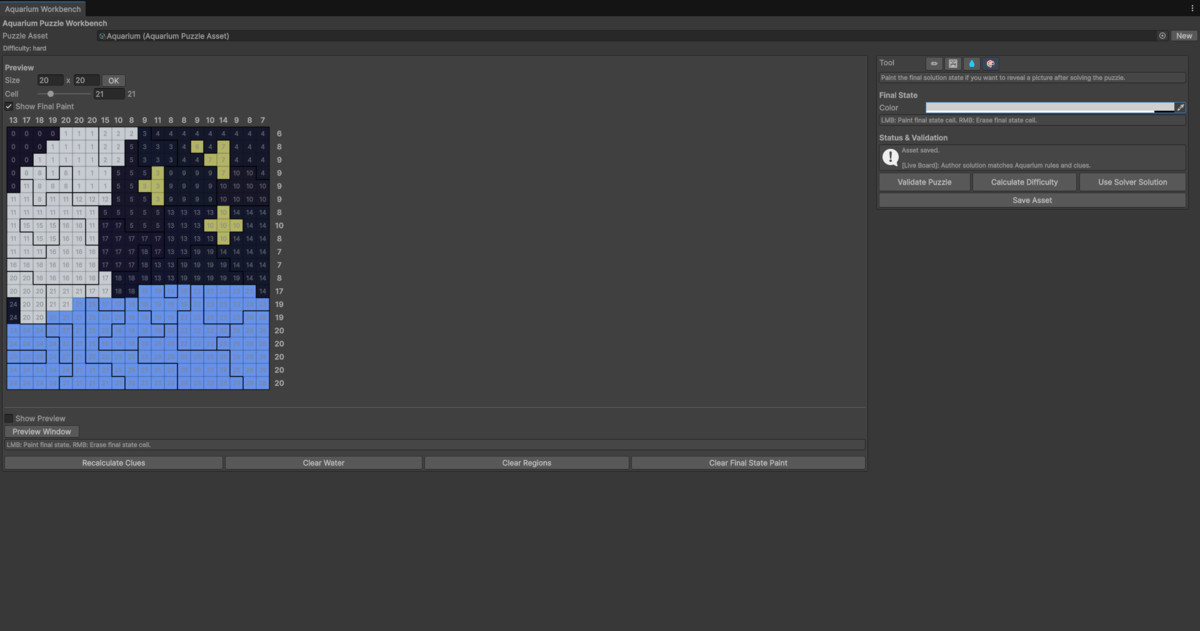Select the region grid tool icon
This screenshot has width=1200, height=631.
point(953,63)
